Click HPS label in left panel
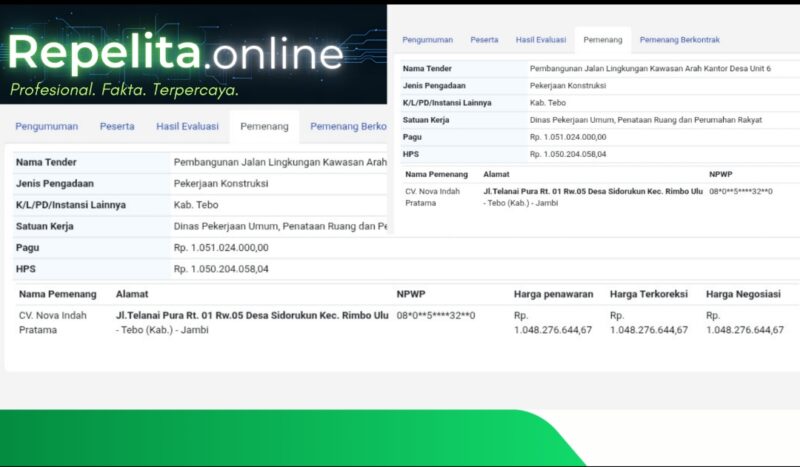Viewport: 800px width, 467px height. tap(26, 269)
